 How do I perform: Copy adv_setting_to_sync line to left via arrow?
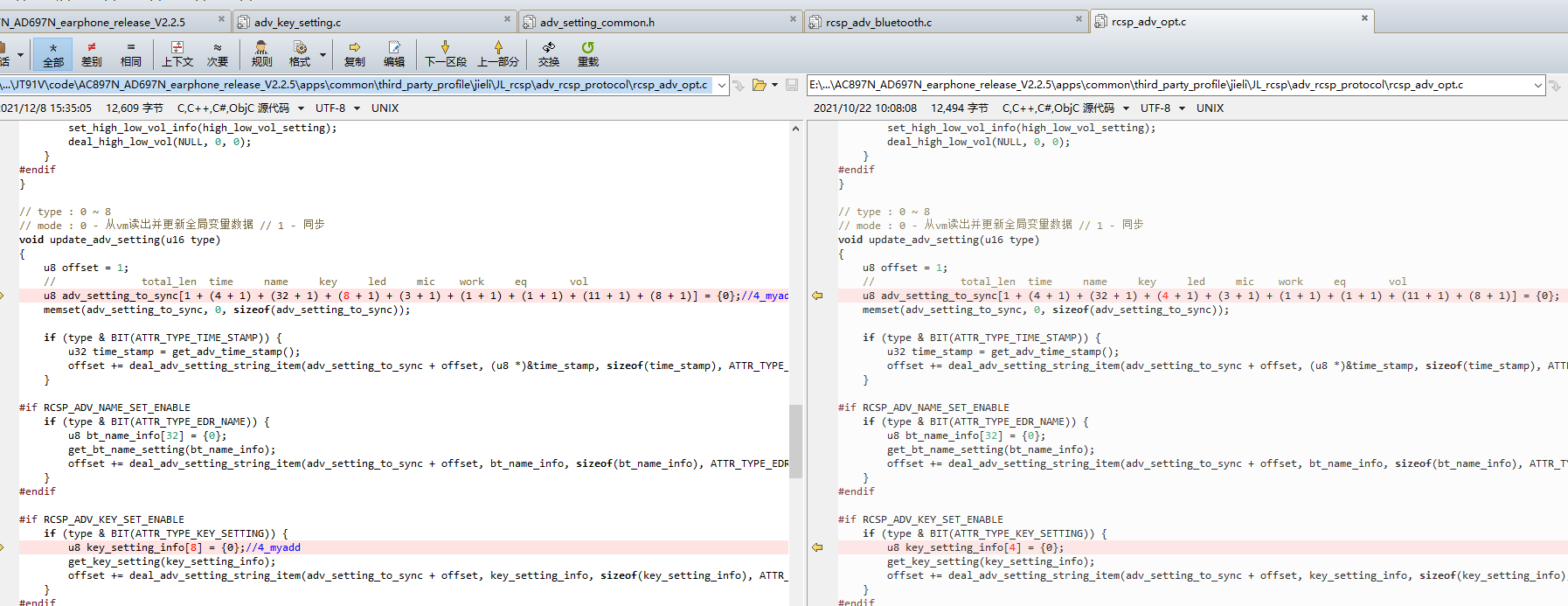817,296
